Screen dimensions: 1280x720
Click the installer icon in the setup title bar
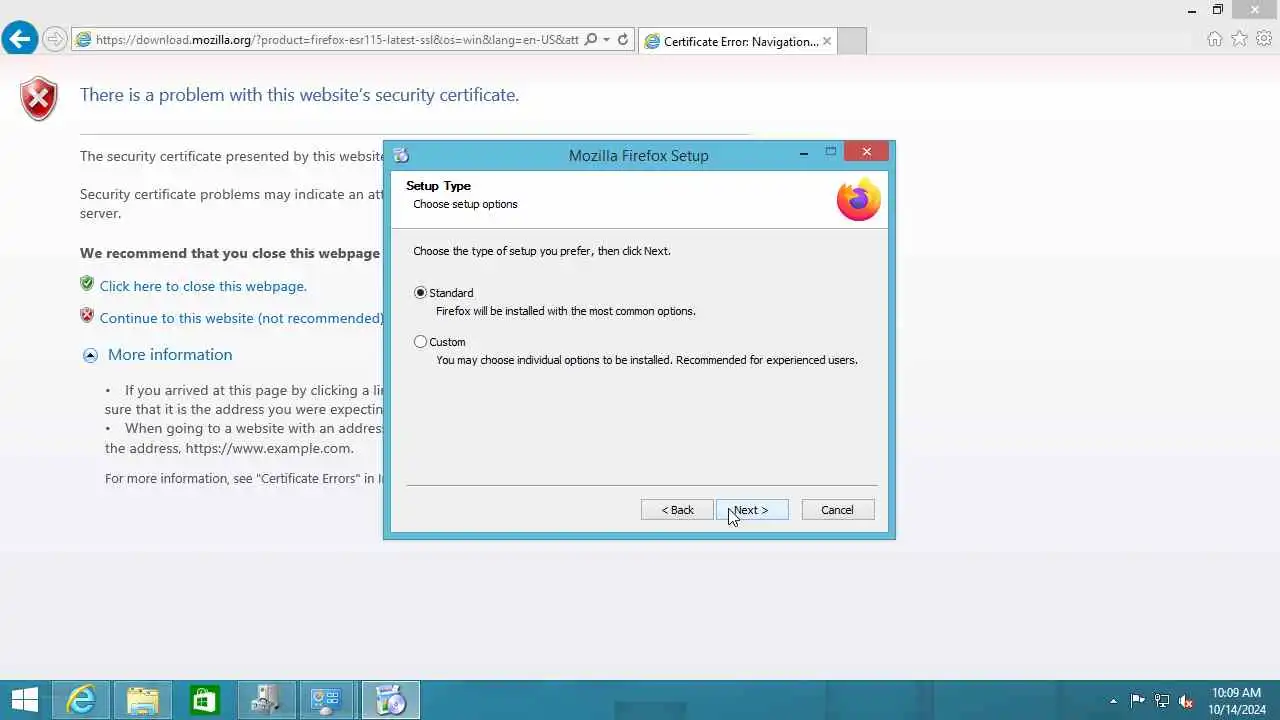pos(401,155)
